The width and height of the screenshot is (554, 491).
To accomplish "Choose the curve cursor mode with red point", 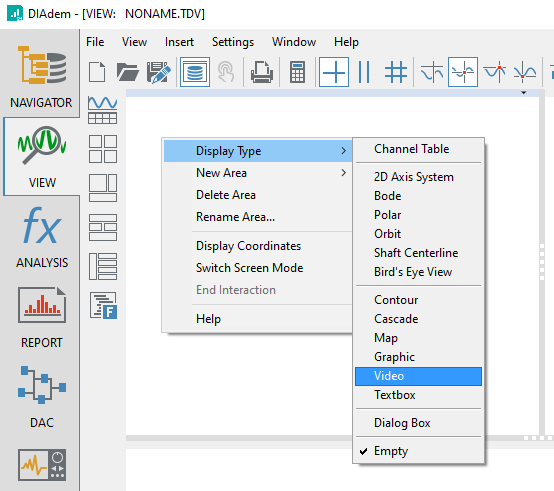I will [463, 72].
